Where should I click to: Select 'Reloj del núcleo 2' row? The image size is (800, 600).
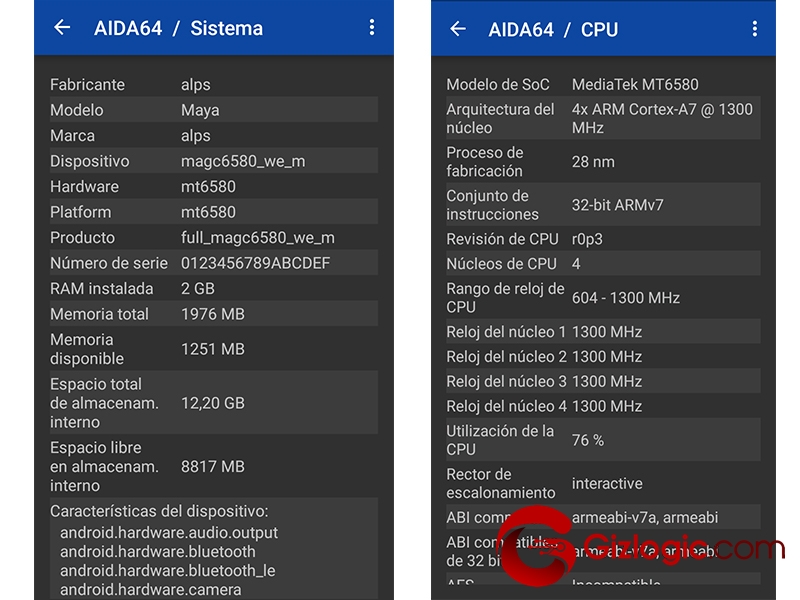(x=603, y=357)
